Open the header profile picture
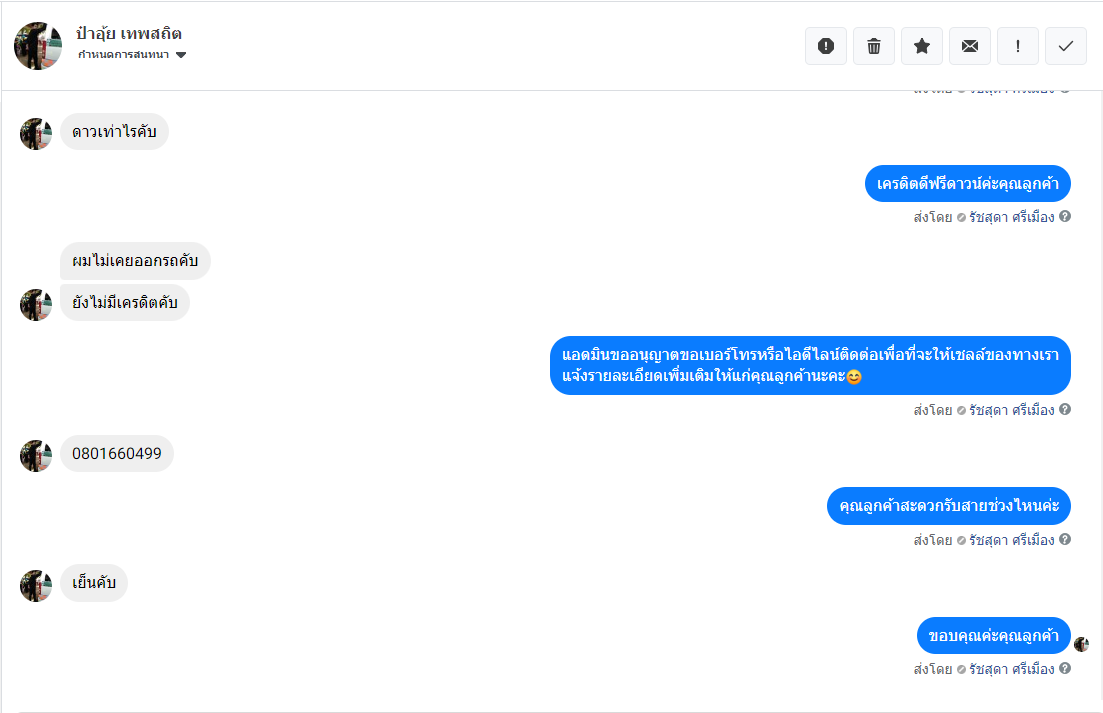 (x=38, y=45)
